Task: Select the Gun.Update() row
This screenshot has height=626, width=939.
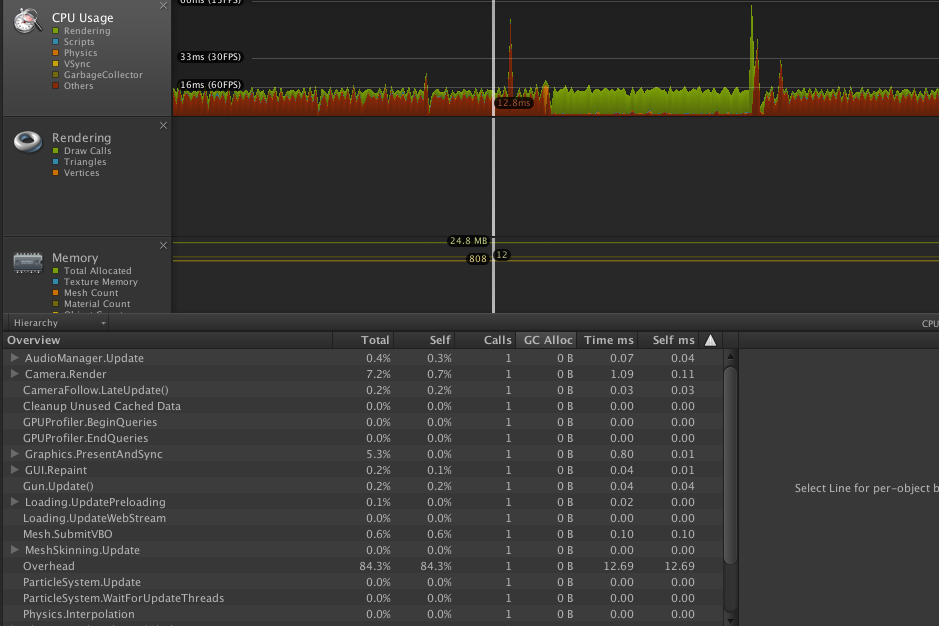Action: [364, 486]
